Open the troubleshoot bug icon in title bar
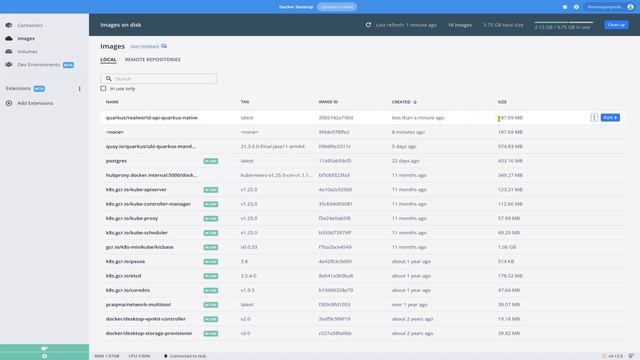The height and width of the screenshot is (360, 640). click(x=565, y=7)
